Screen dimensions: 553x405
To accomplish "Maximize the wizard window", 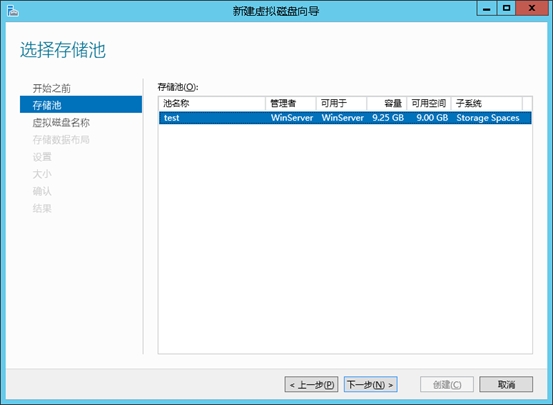I will (506, 8).
